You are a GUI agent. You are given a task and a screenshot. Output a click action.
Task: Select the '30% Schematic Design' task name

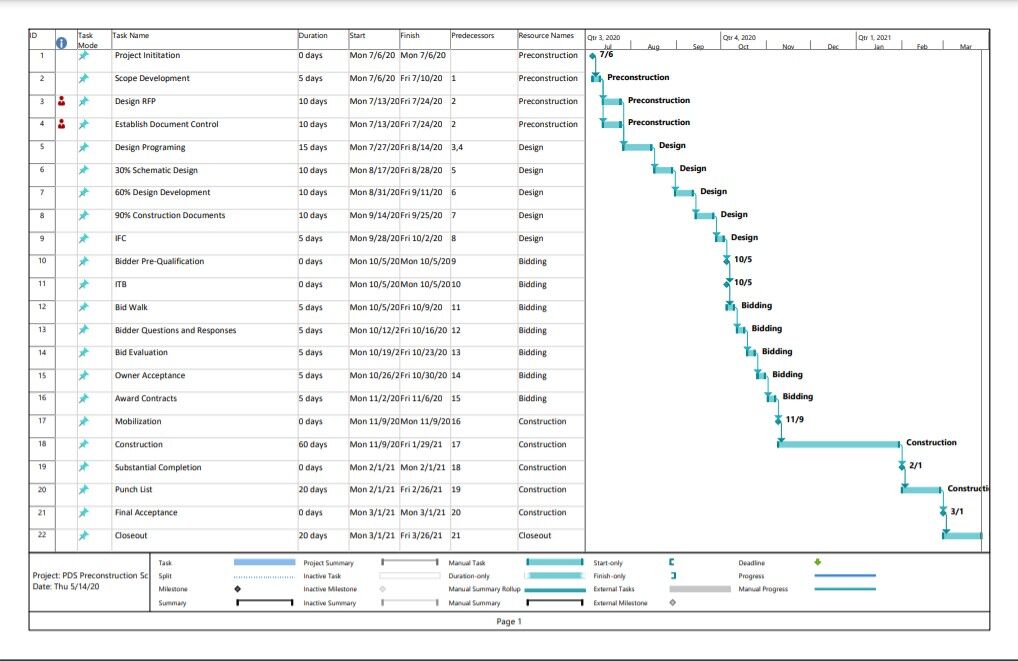(156, 170)
